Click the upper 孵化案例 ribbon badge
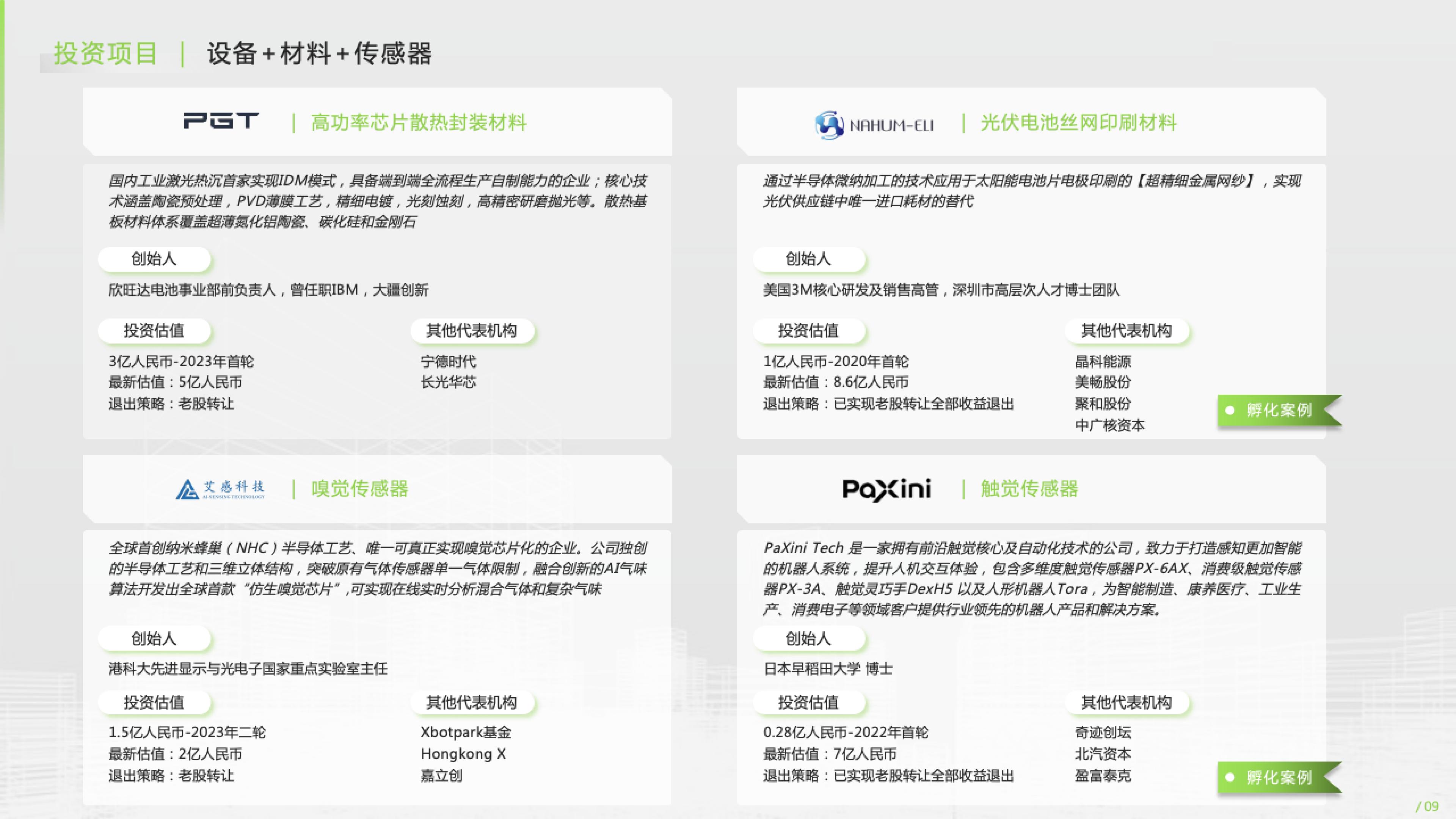Screen dimensions: 1456x819 coord(1279,410)
